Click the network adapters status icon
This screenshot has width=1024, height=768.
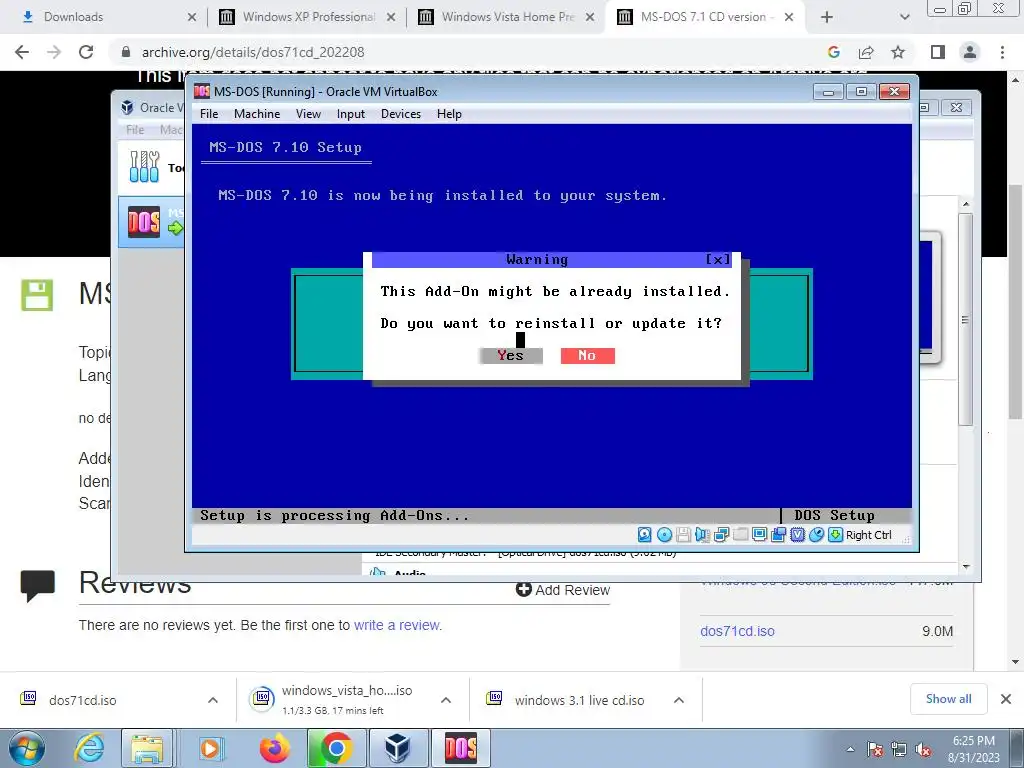coord(721,535)
